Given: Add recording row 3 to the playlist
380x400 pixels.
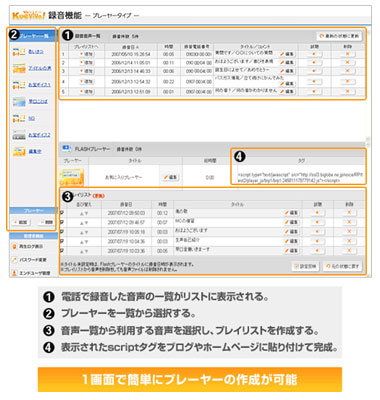Looking at the screenshot, I should point(87,71).
